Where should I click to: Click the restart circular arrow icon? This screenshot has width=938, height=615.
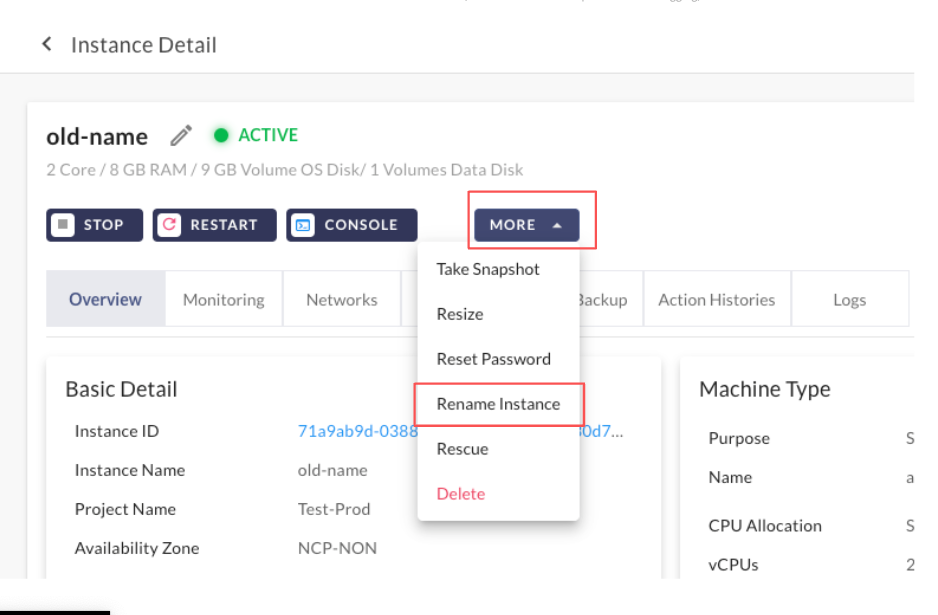170,225
